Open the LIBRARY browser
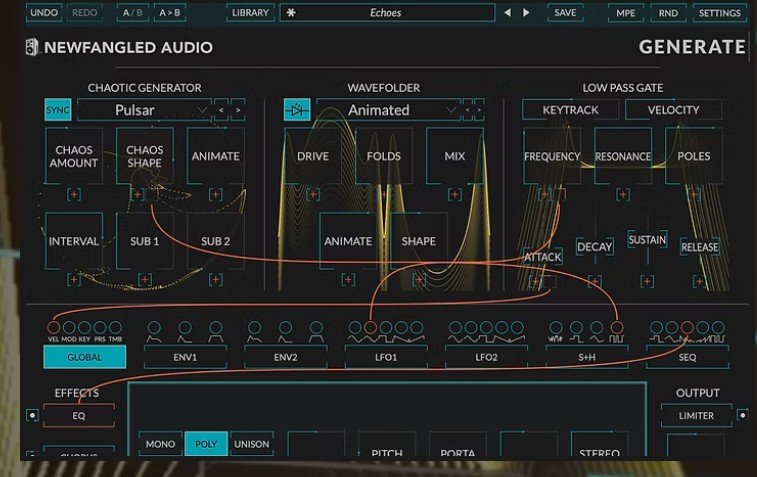The height and width of the screenshot is (477, 757). point(250,13)
